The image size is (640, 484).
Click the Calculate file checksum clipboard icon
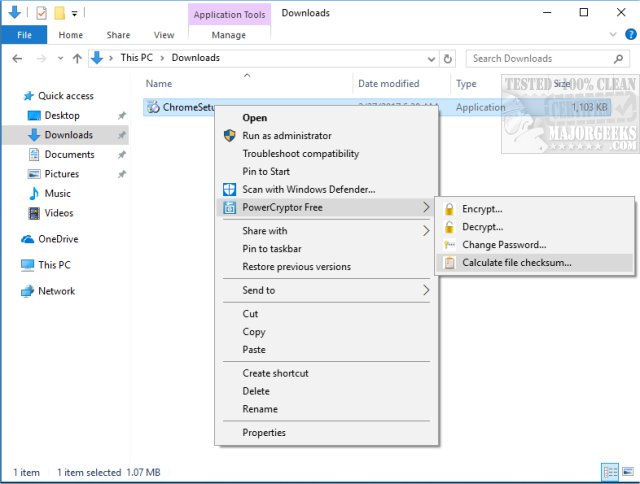tap(450, 263)
